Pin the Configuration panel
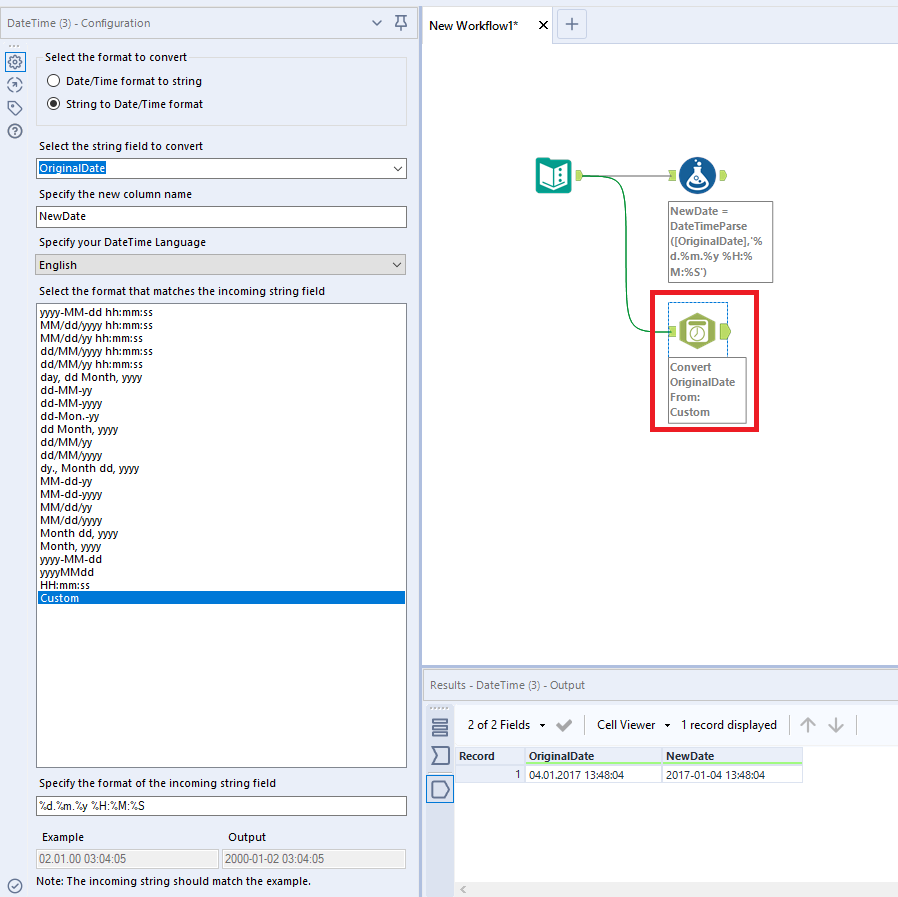This screenshot has height=897, width=898. coord(401,23)
